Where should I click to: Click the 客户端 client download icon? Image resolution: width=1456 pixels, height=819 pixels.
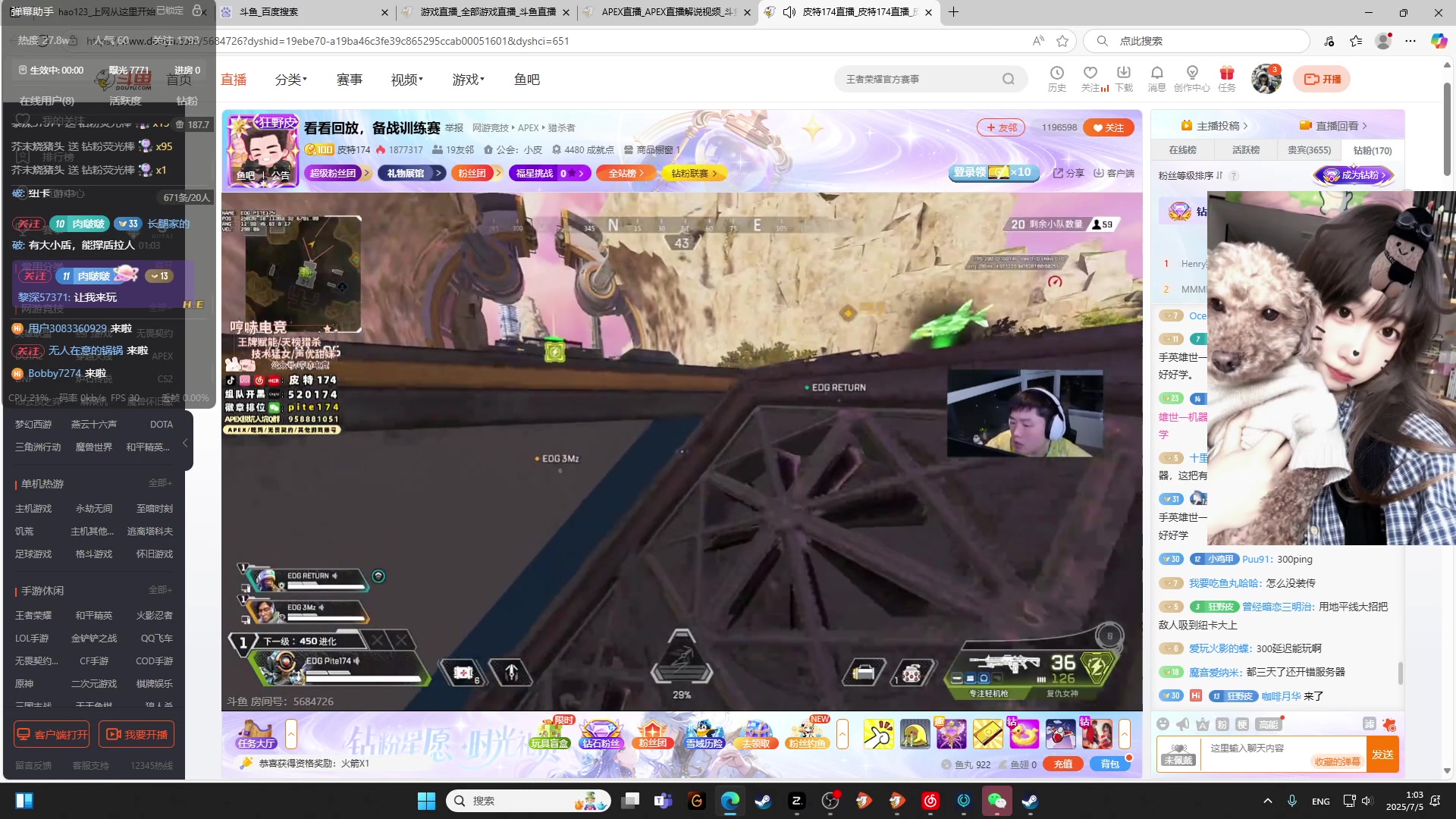pyautogui.click(x=1113, y=173)
